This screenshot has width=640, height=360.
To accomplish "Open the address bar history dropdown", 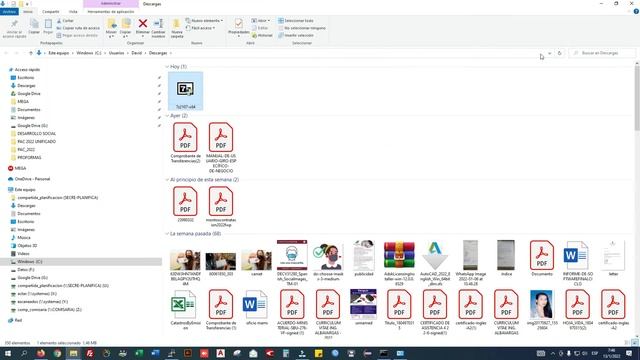I will (549, 53).
